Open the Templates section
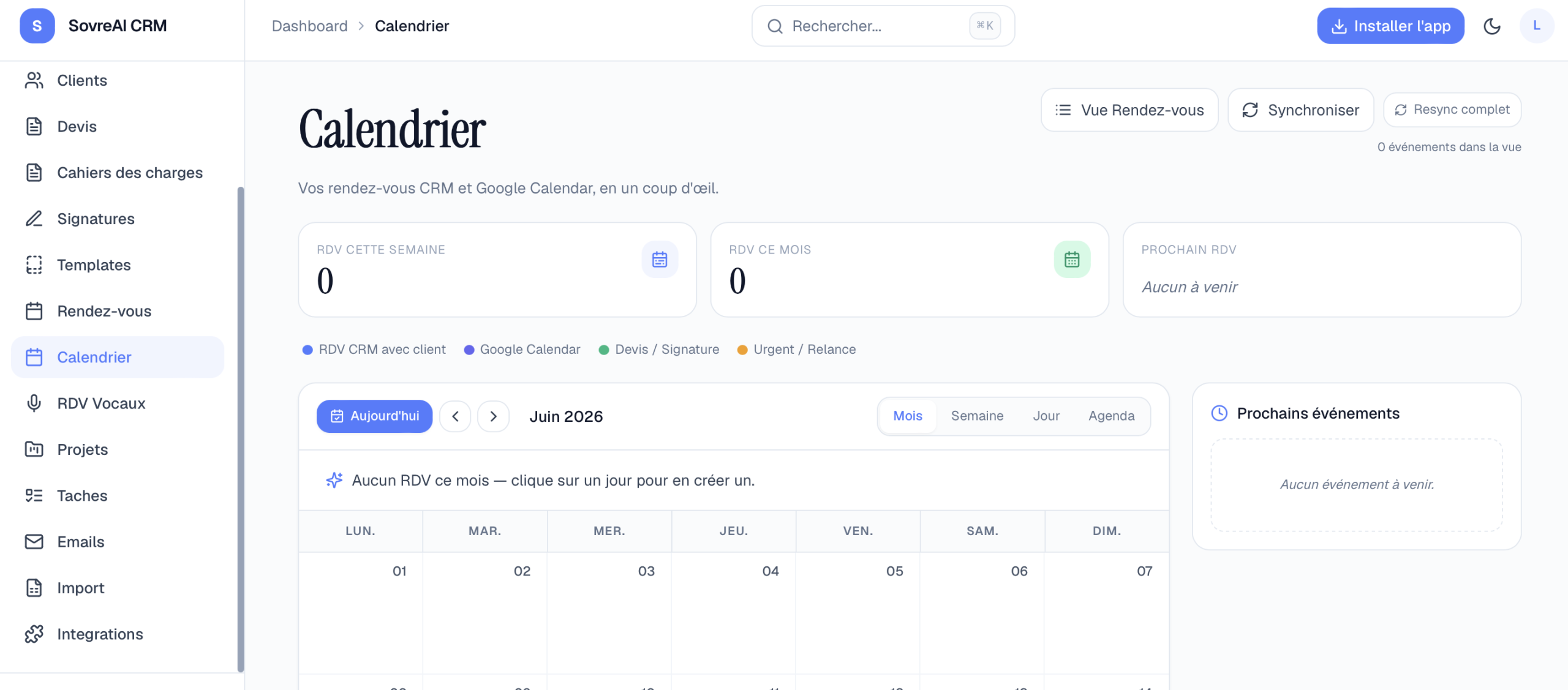Screen dimensions: 1568x690 (118, 265)
